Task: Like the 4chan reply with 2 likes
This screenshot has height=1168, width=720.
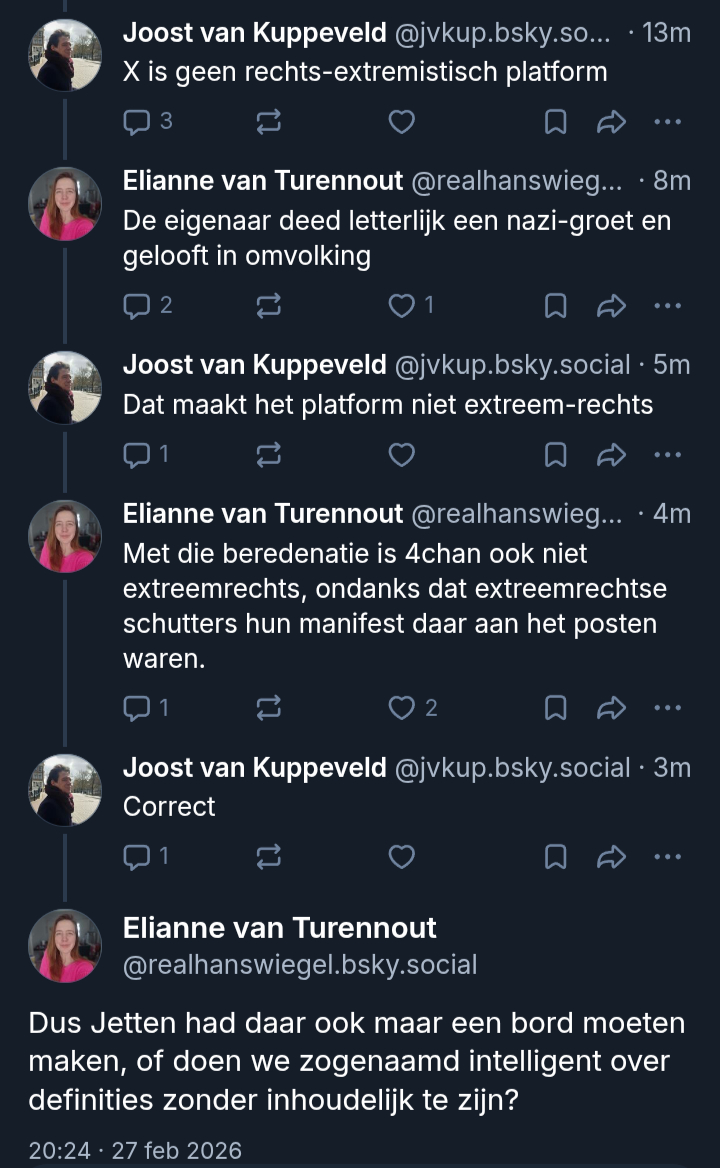Action: 401,708
